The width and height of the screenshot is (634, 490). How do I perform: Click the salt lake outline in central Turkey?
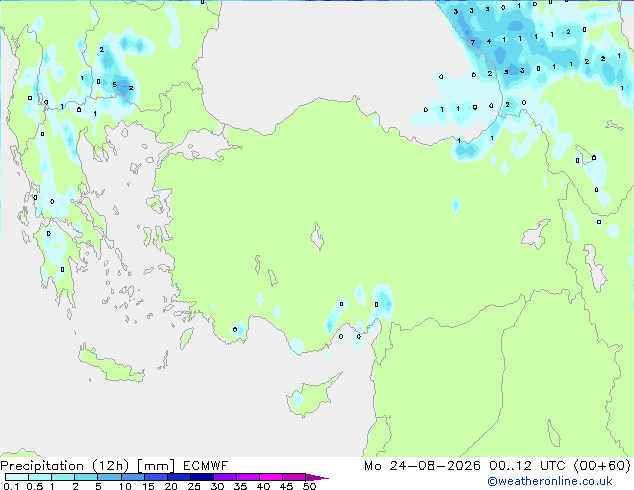[x=317, y=236]
